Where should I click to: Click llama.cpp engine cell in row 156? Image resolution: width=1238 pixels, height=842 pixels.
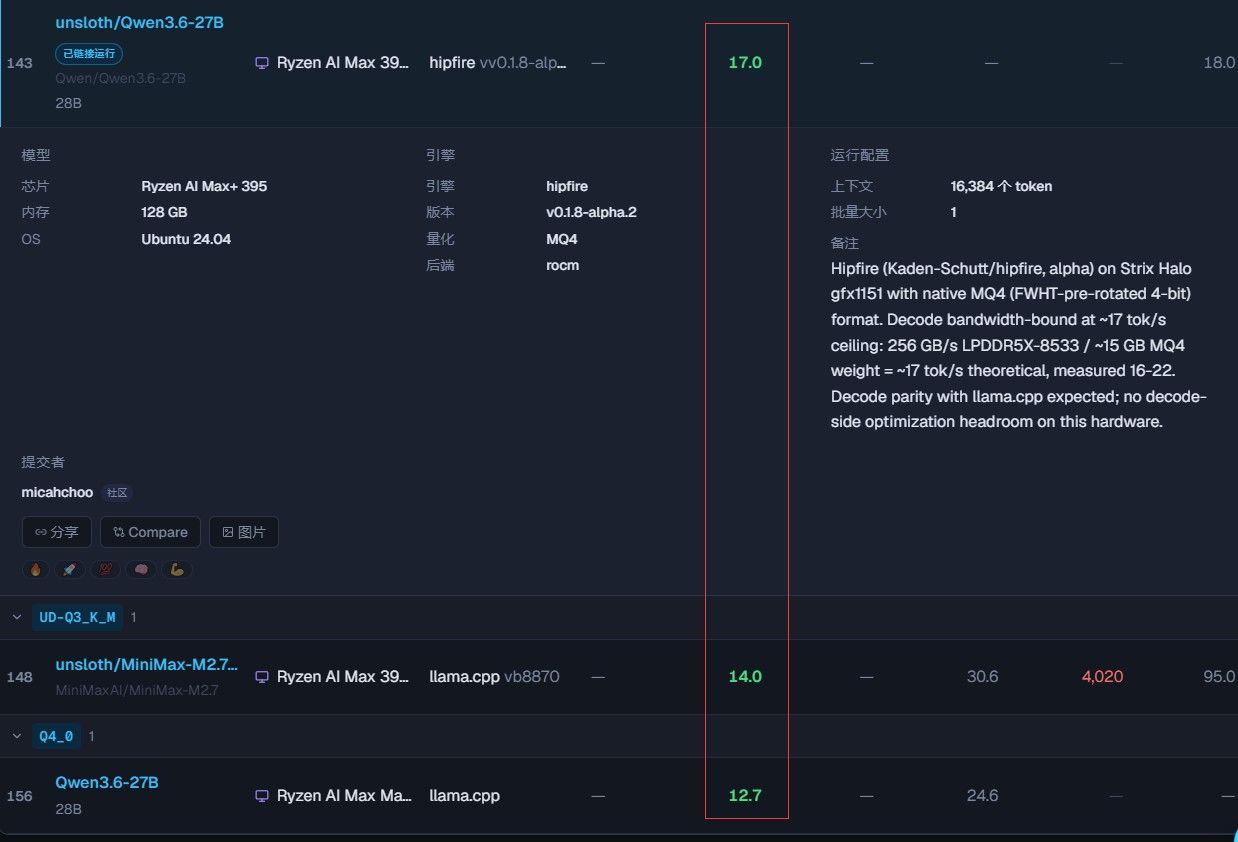tap(464, 796)
